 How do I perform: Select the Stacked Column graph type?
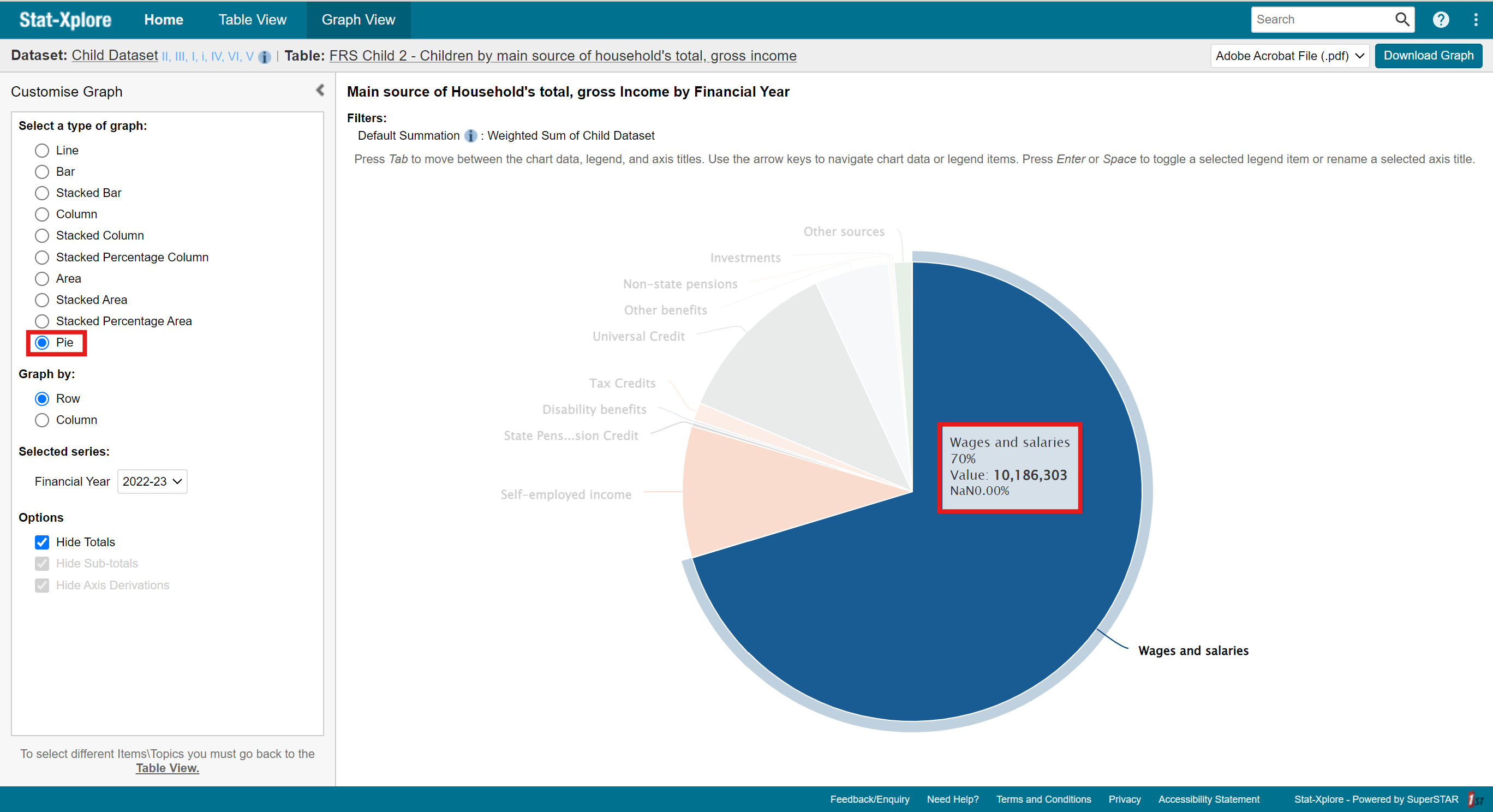coord(41,236)
